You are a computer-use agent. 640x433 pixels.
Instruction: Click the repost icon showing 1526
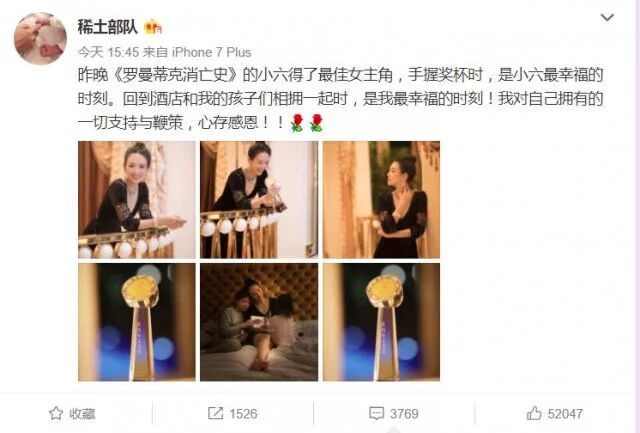coord(216,413)
